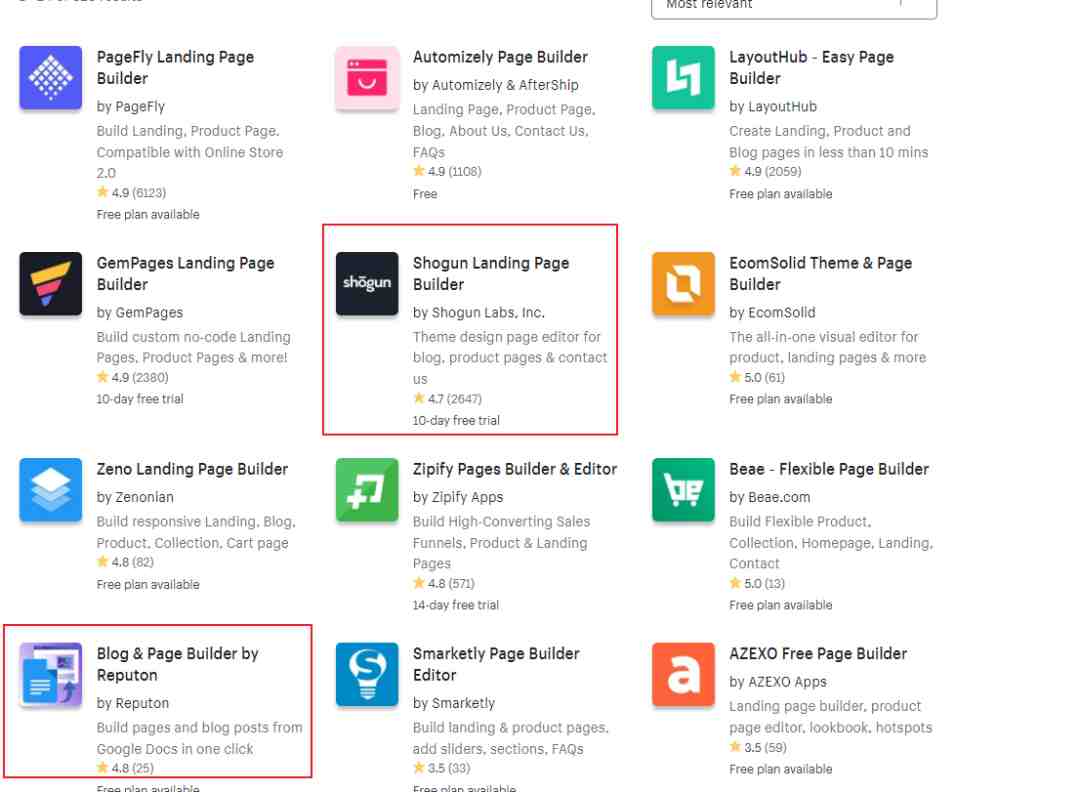Open Smarketly Page Builder Editor title link
This screenshot has width=1080, height=792.
pyautogui.click(x=496, y=664)
